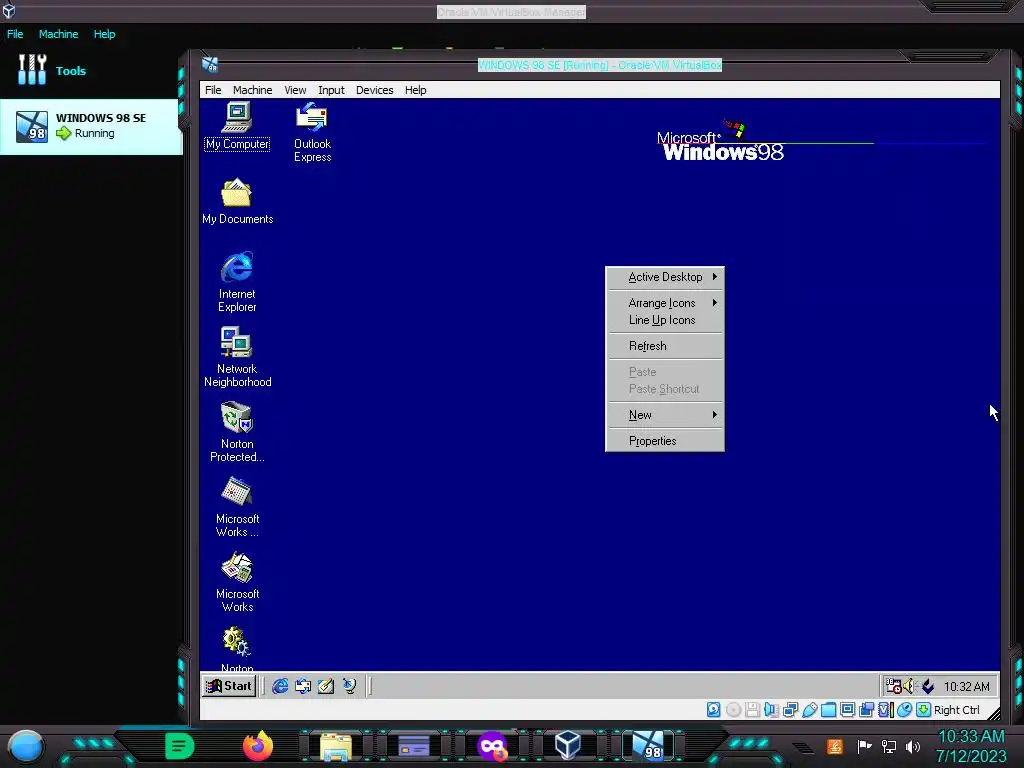Open Firefox from host taskbar

258,745
